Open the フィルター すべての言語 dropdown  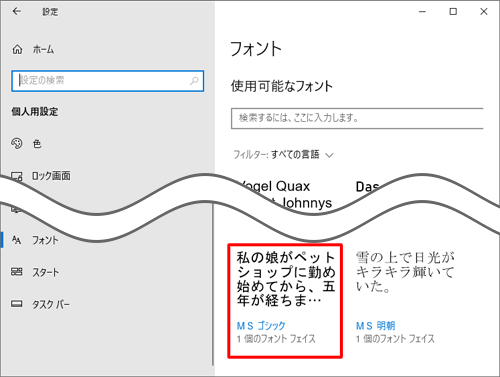tap(283, 155)
